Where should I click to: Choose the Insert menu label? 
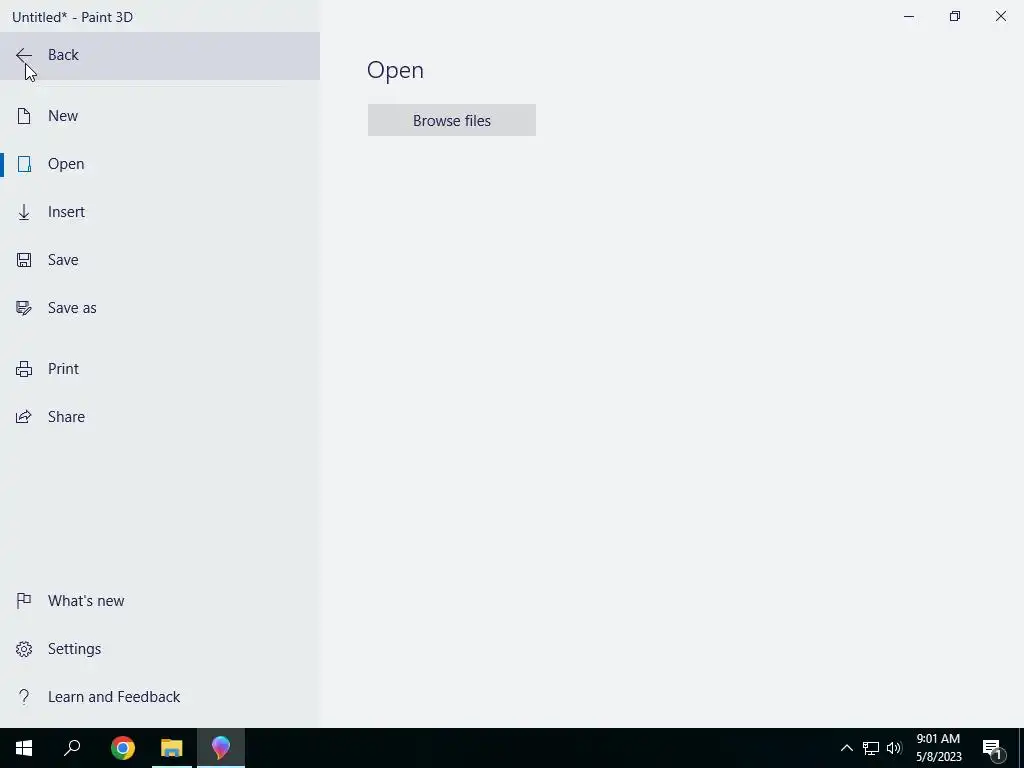point(66,212)
